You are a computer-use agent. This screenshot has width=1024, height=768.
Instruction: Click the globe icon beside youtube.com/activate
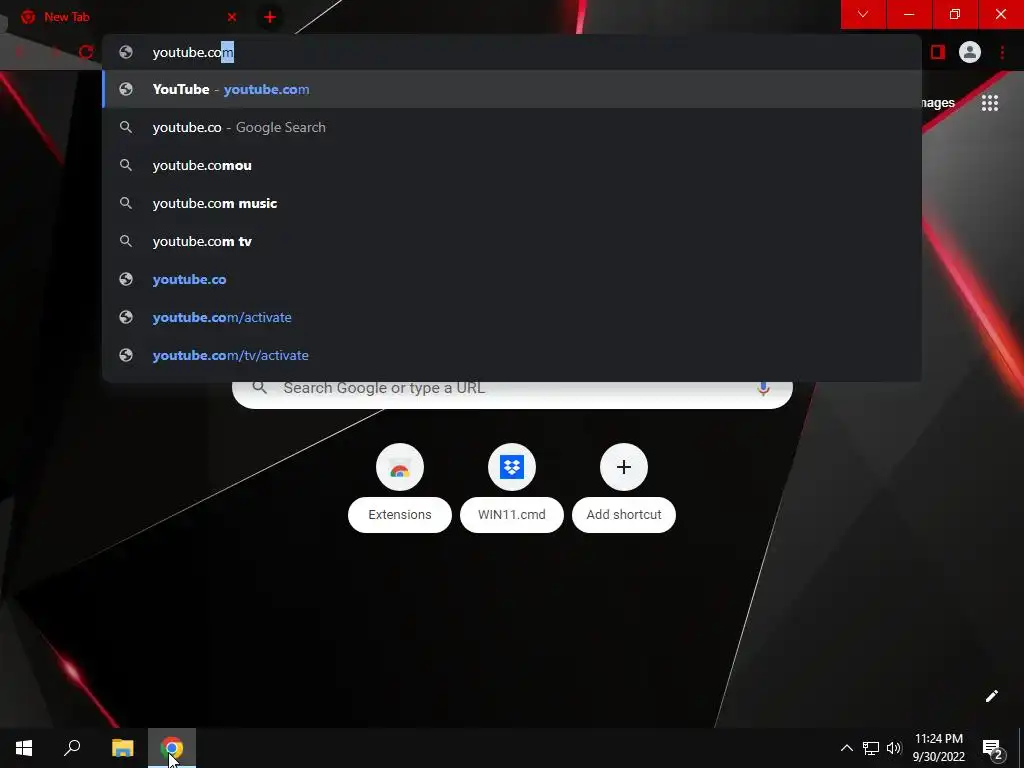[126, 317]
